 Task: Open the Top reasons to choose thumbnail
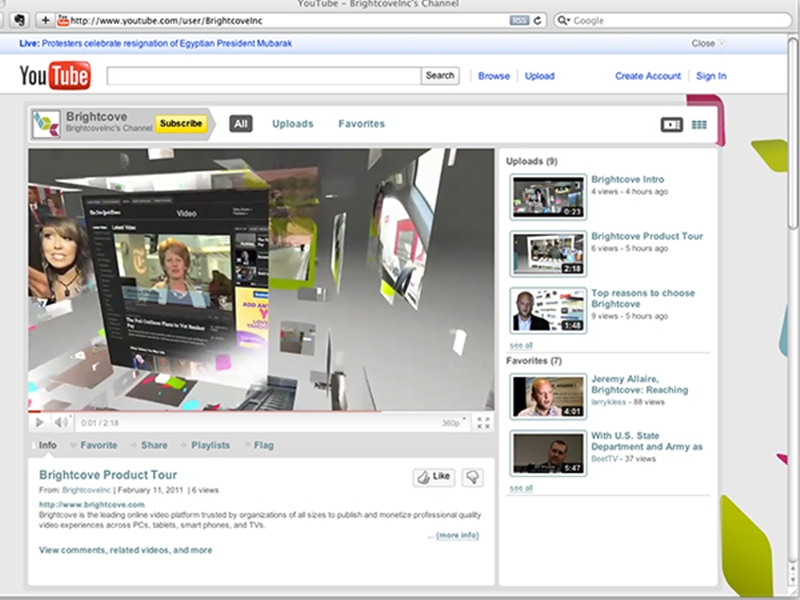(548, 310)
